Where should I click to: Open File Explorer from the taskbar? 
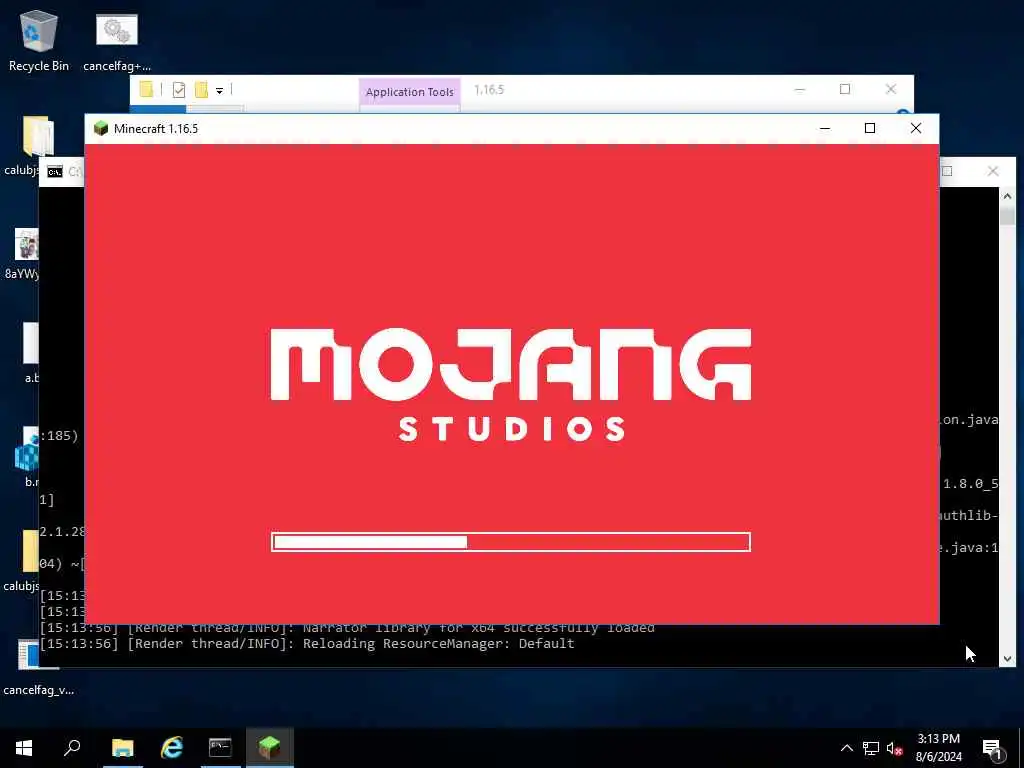(122, 748)
